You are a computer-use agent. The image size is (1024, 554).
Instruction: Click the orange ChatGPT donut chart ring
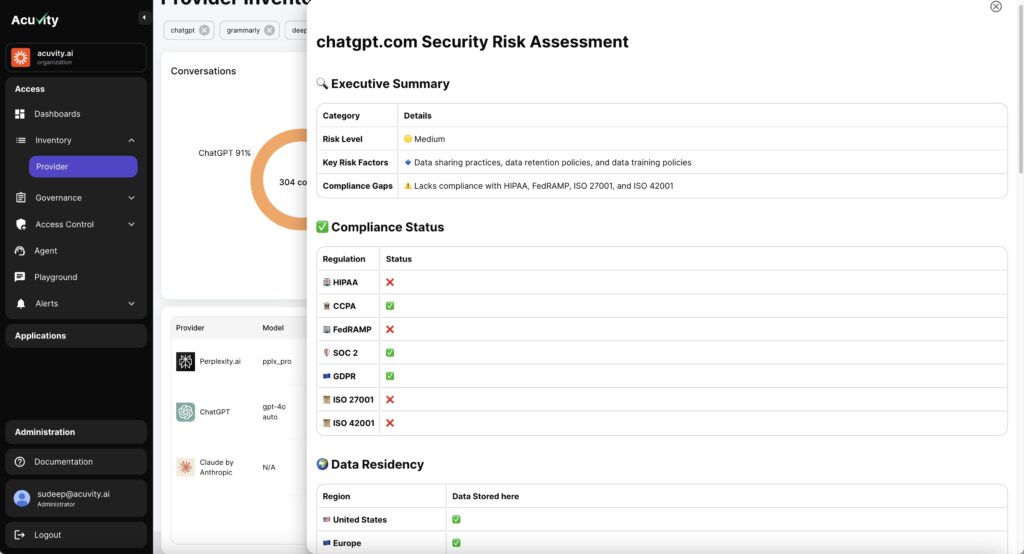tap(258, 180)
